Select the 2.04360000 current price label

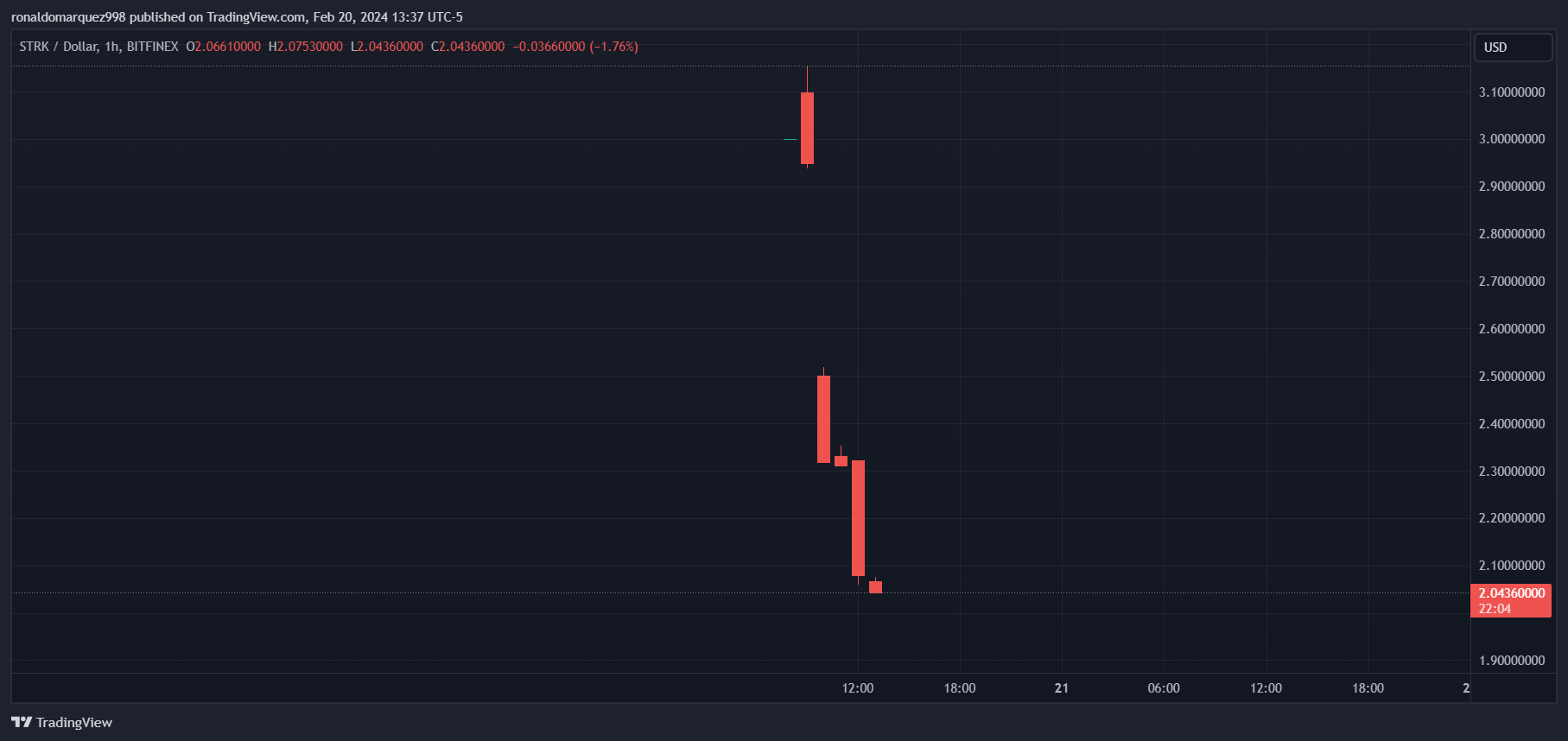(x=1511, y=593)
